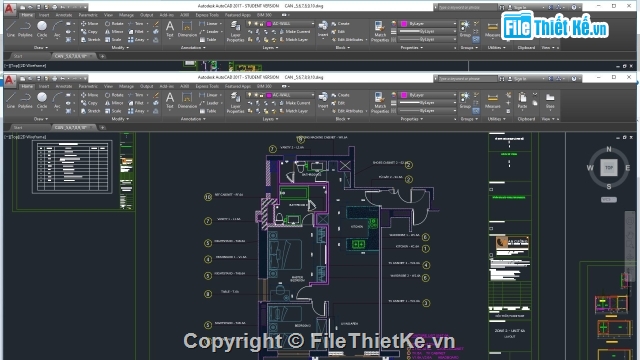Toggle layer lock icon in upper window
Image resolution: width=640 pixels, height=360 pixels.
[x=262, y=24]
